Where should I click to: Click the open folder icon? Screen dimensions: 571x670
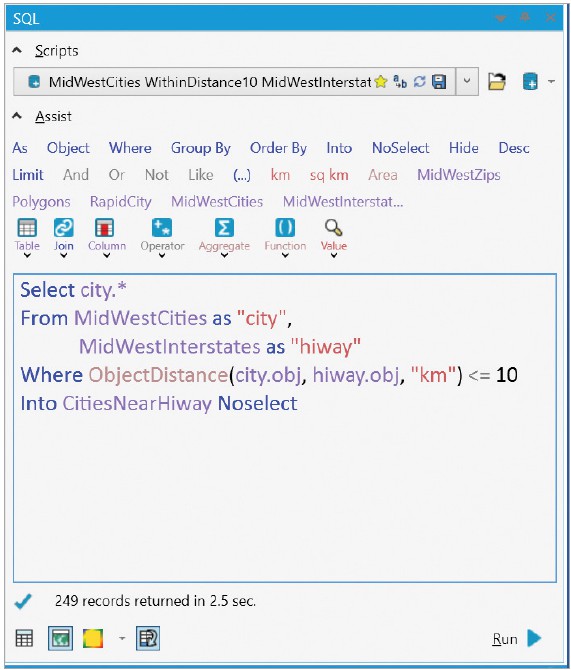(x=497, y=81)
